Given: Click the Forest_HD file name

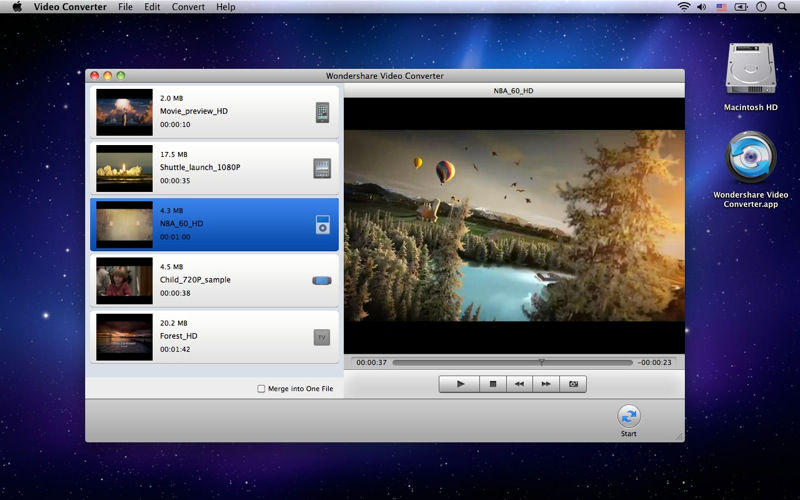Looking at the screenshot, I should pos(179,336).
